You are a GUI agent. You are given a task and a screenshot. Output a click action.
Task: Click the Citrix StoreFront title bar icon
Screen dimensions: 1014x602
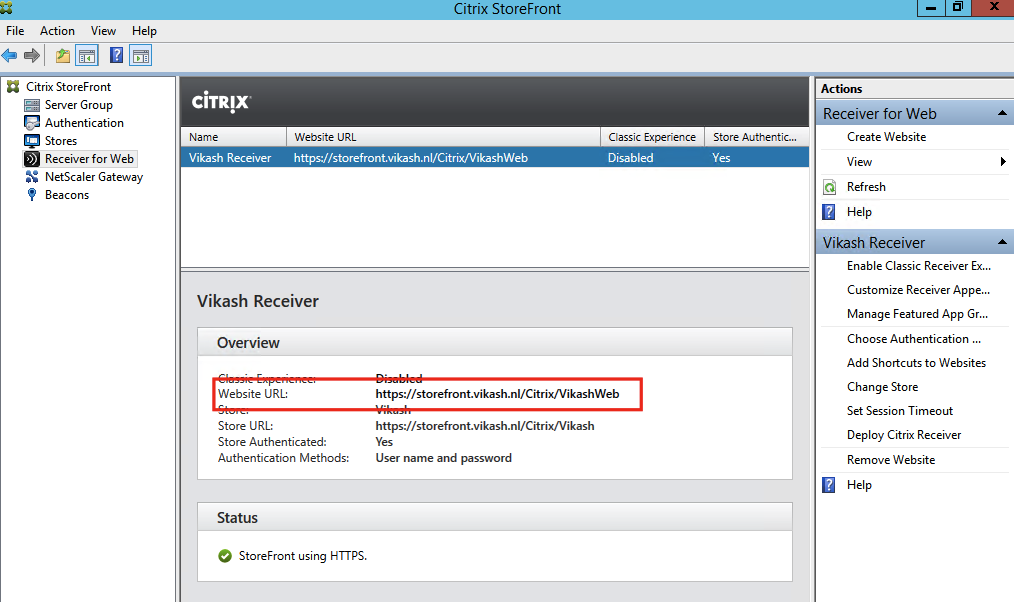coord(6,7)
